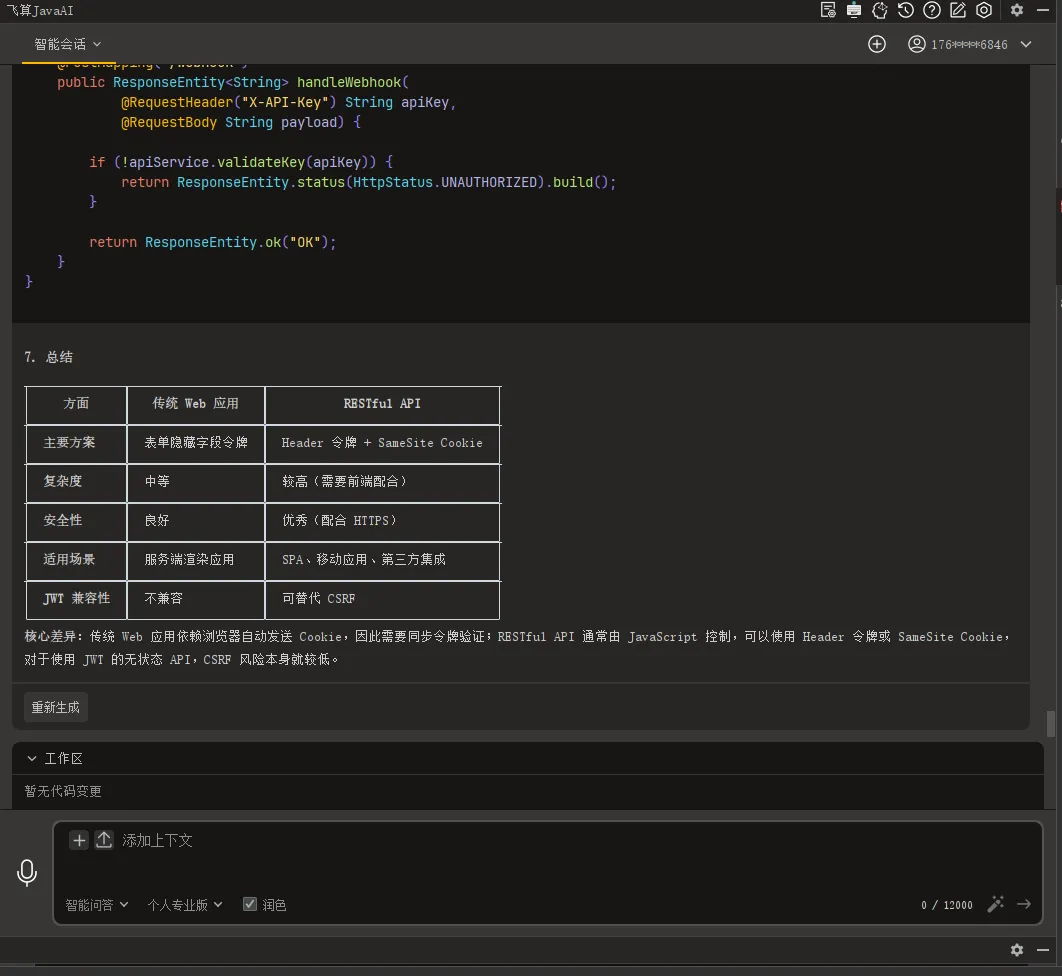Click the '不兼容' table cell

pyautogui.click(x=196, y=599)
